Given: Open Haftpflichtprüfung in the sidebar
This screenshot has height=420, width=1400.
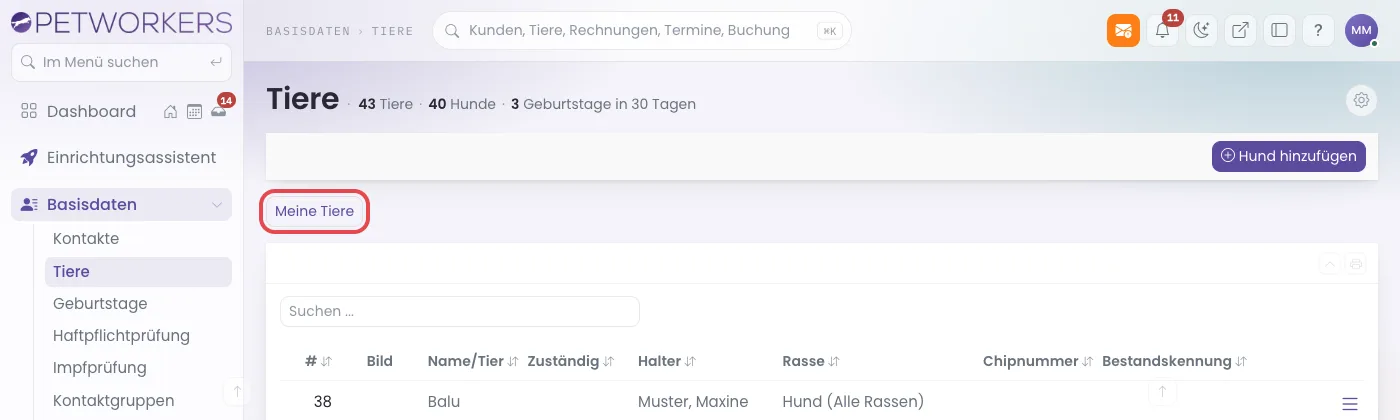Looking at the screenshot, I should tap(121, 336).
